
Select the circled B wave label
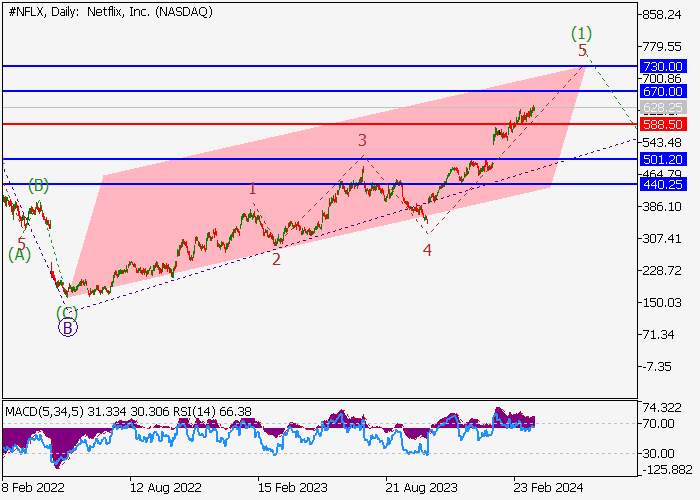coord(68,328)
